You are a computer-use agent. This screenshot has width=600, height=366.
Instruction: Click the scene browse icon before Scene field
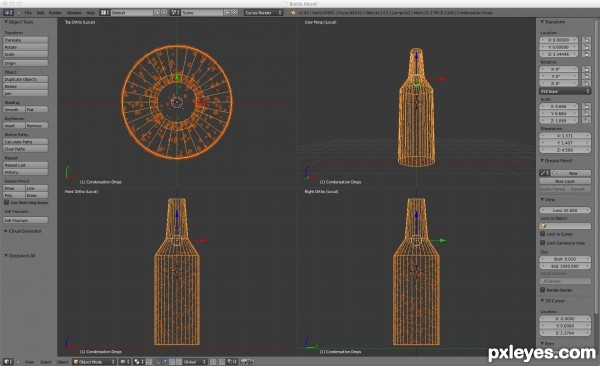(x=175, y=13)
